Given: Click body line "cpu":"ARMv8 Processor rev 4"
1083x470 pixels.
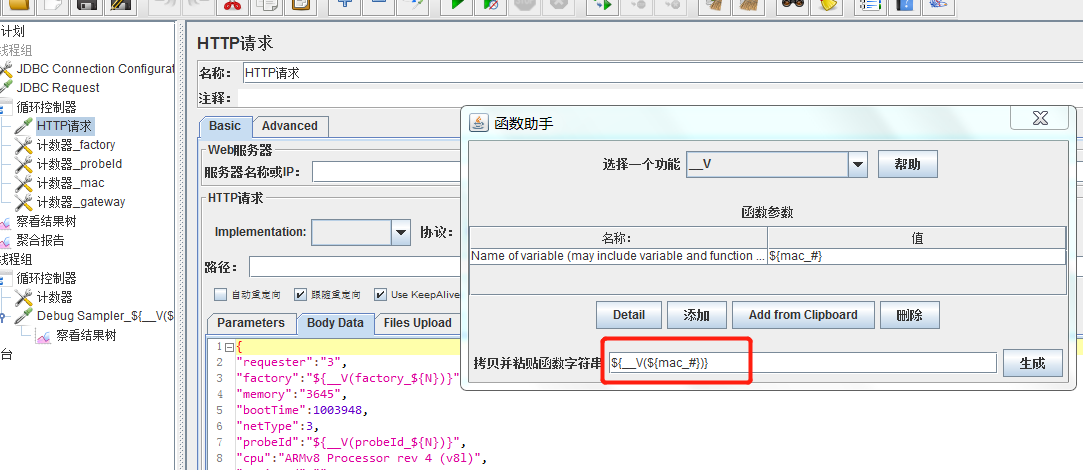Looking at the screenshot, I should [363, 458].
